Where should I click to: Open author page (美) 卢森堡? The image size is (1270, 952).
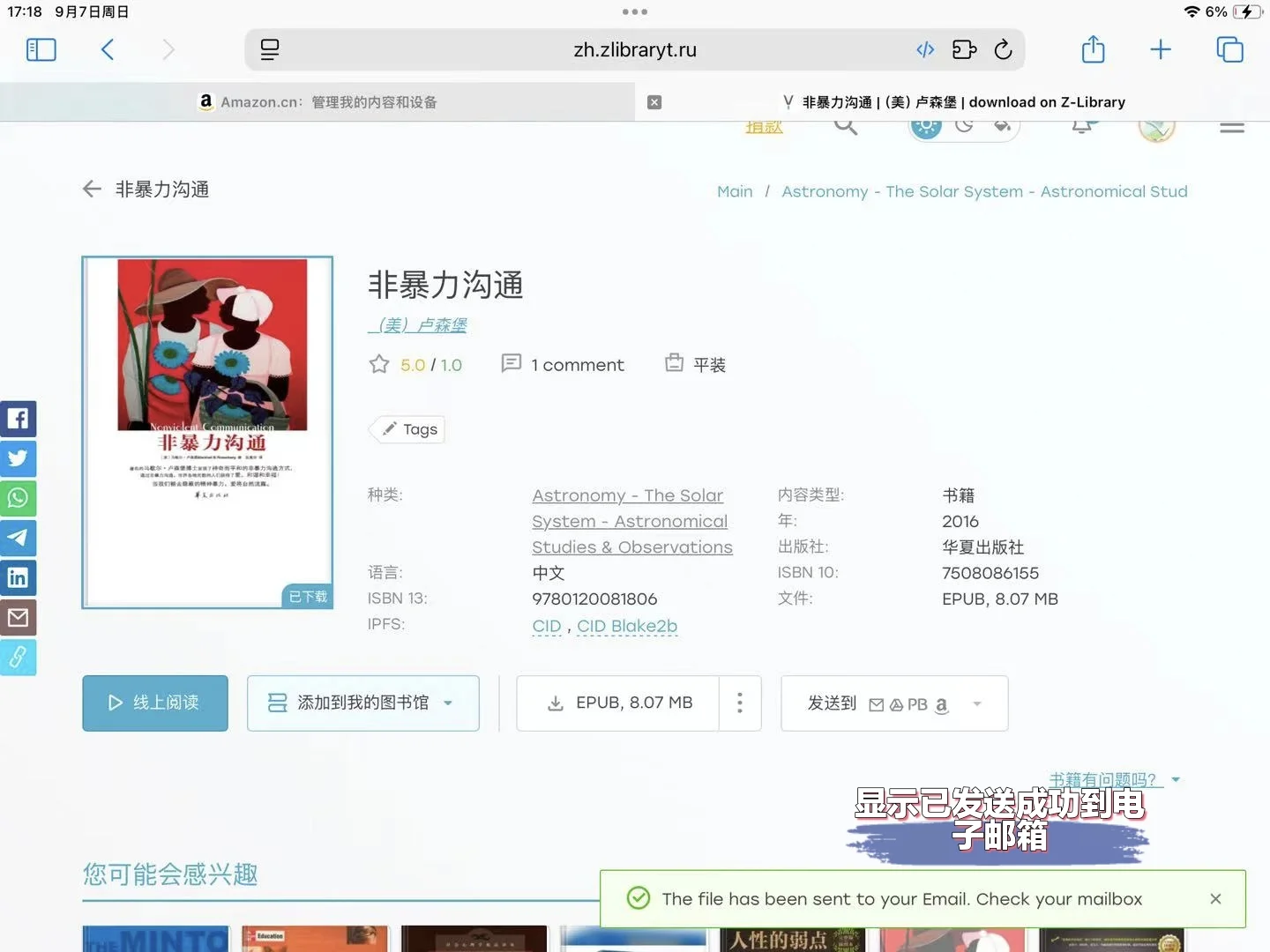click(x=417, y=325)
